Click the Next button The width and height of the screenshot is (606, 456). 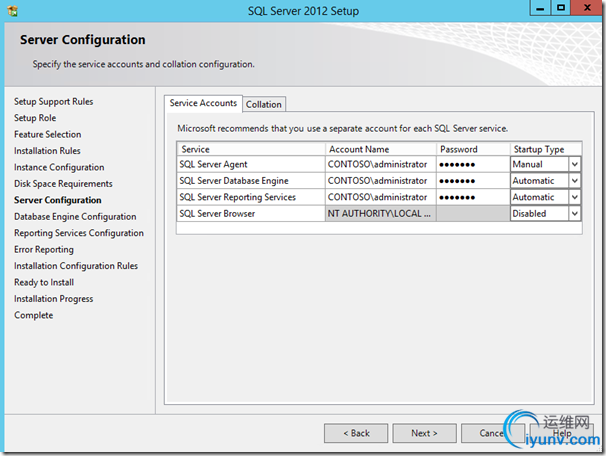click(424, 433)
